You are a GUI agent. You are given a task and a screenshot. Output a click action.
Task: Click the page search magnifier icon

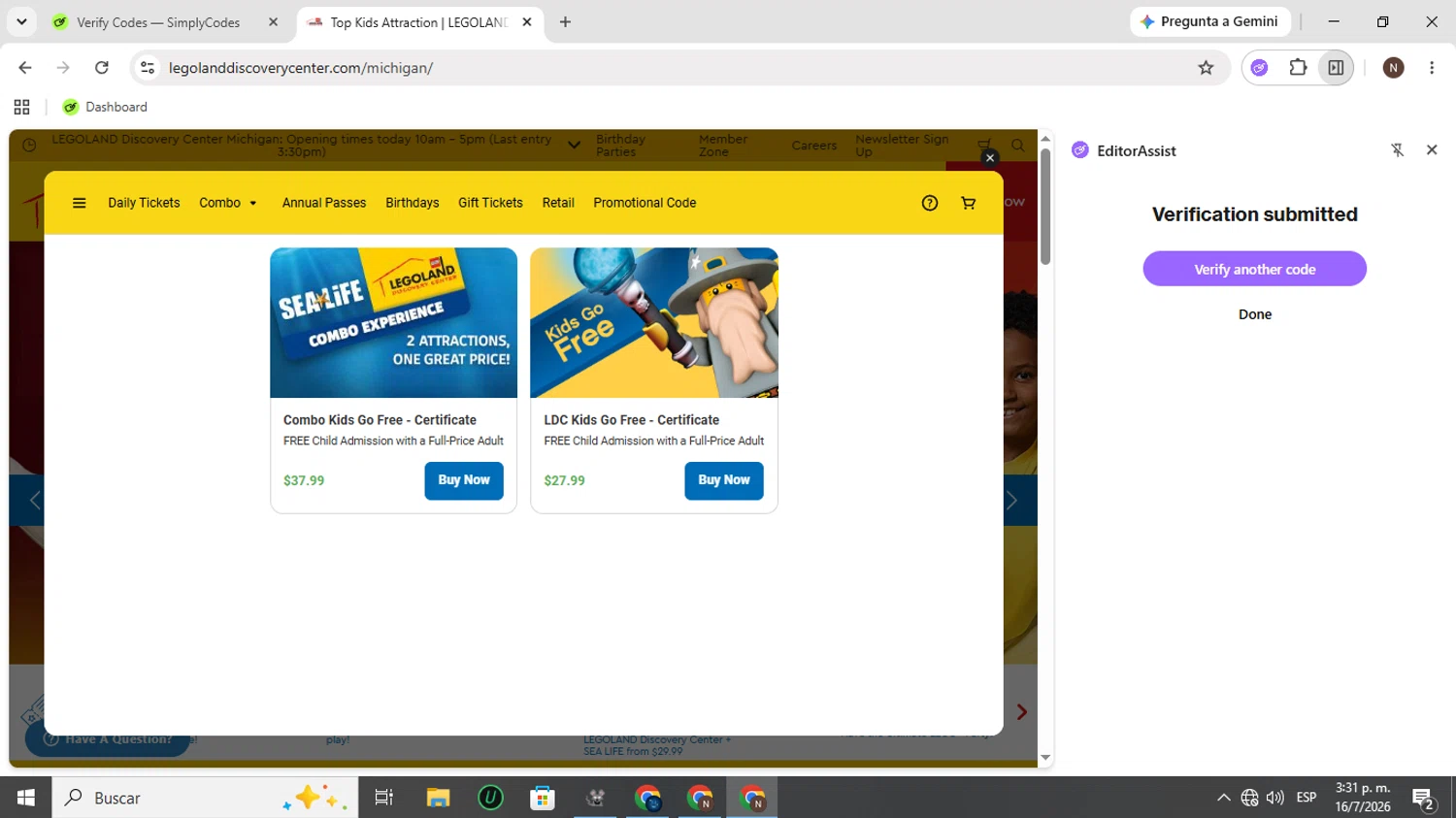click(1017, 146)
